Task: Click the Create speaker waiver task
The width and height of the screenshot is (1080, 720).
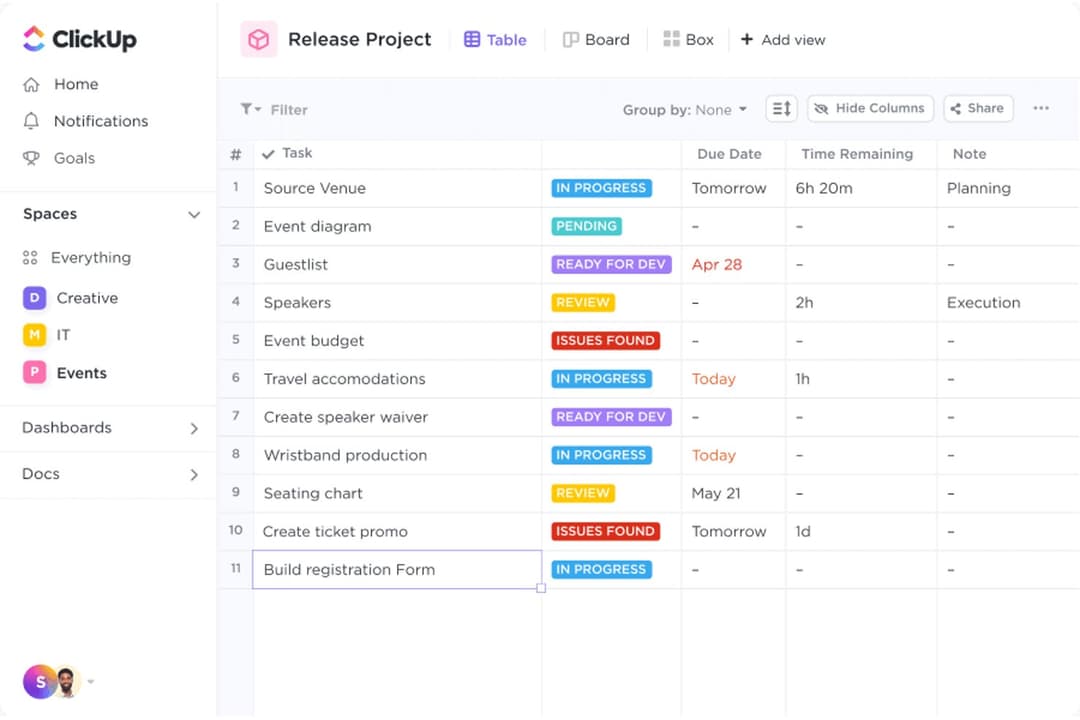Action: tap(346, 418)
